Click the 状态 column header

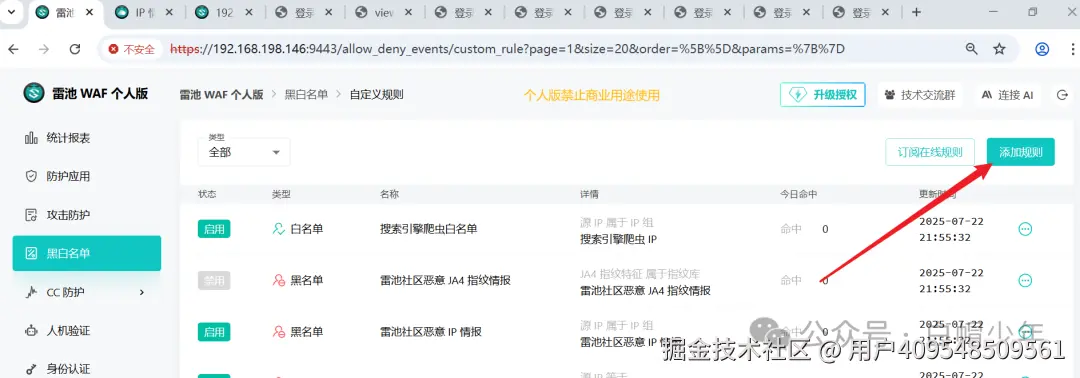pos(207,194)
